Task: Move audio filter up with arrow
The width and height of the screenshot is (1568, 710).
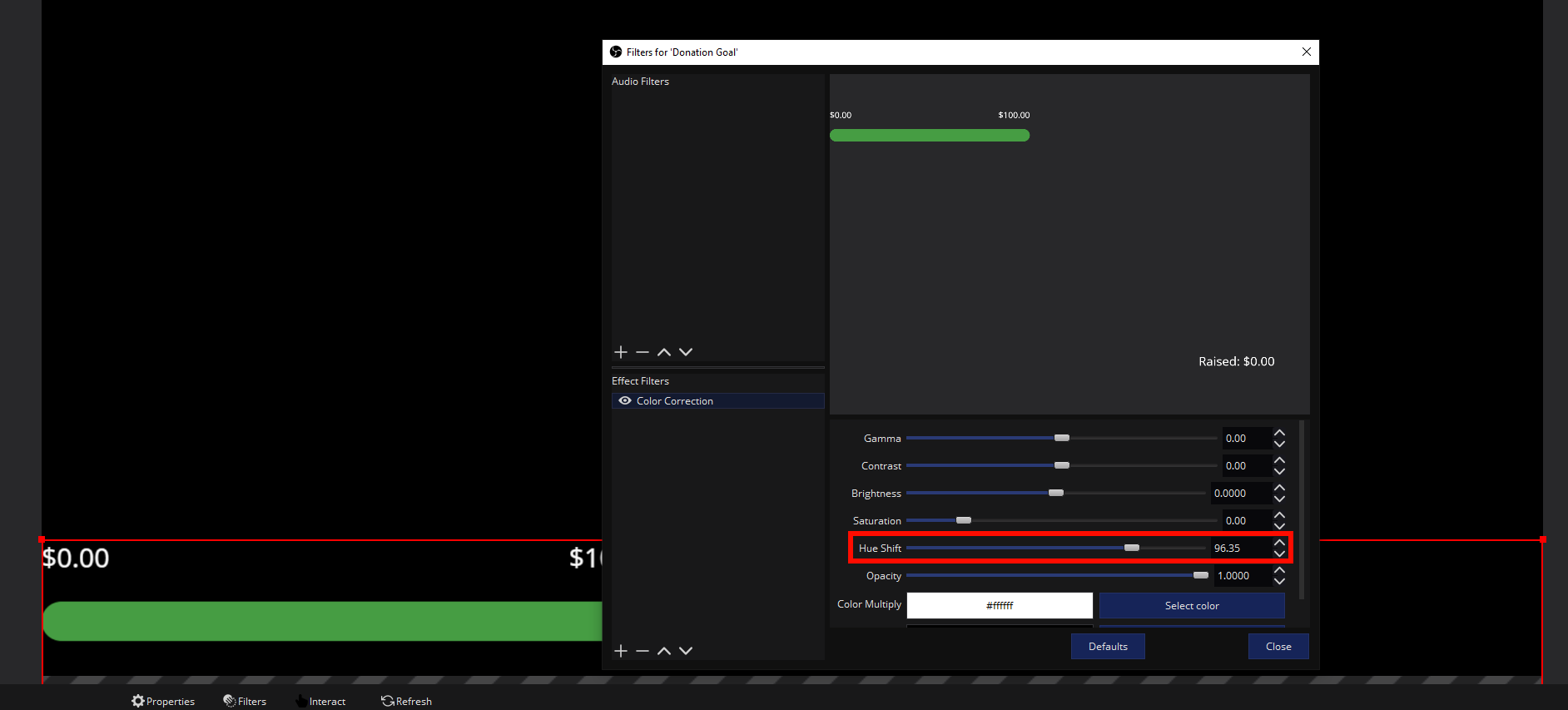Action: [664, 352]
